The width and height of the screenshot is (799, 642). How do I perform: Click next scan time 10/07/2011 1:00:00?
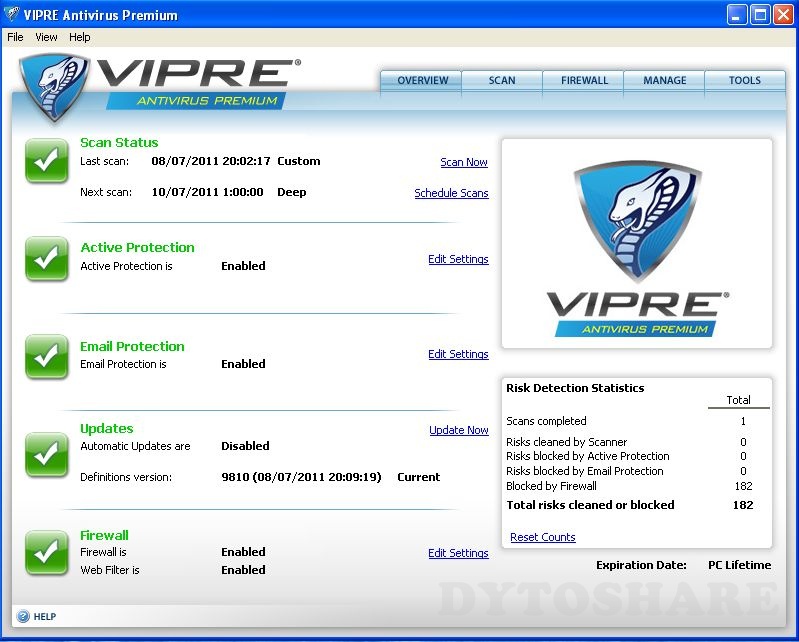tap(207, 192)
